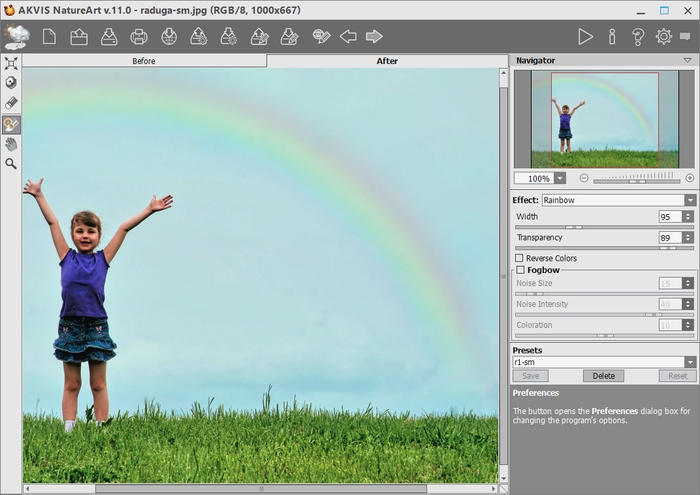Open the Presets dropdown showing r1-sm
Image resolution: width=700 pixels, height=495 pixels.
tap(604, 362)
